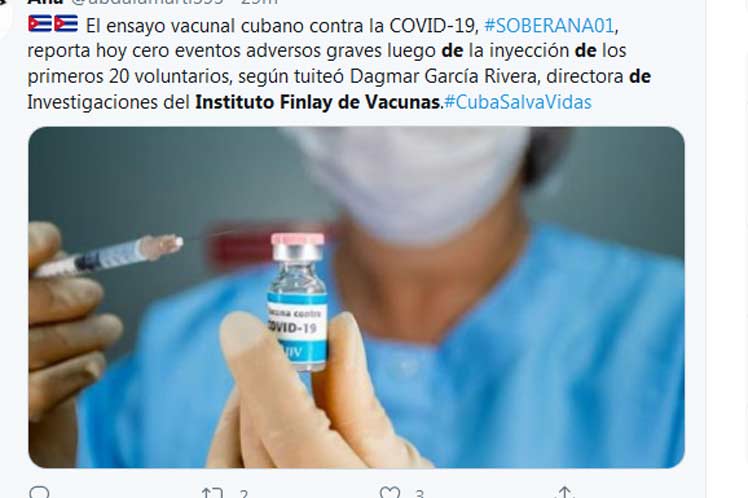
Task: Retweet this post using the retweet icon
Action: click(212, 493)
